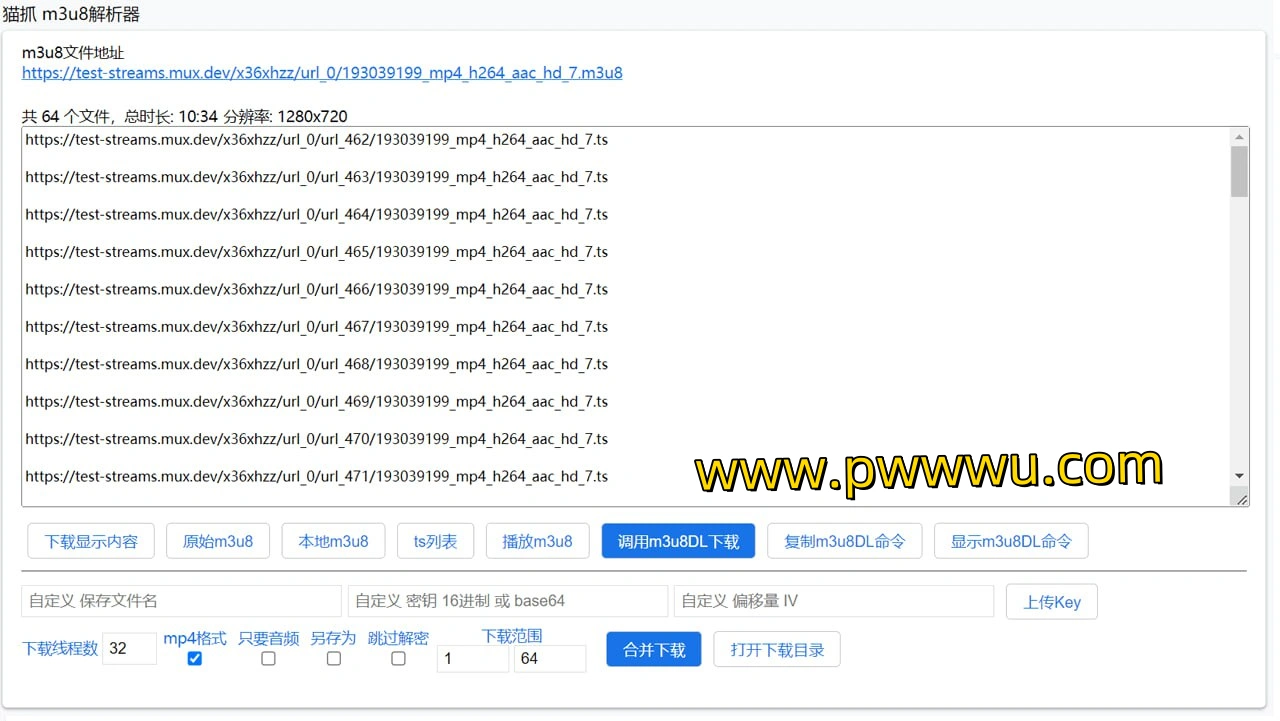Click the file count and duration summary text
The width and height of the screenshot is (1280, 721).
pyautogui.click(x=185, y=117)
